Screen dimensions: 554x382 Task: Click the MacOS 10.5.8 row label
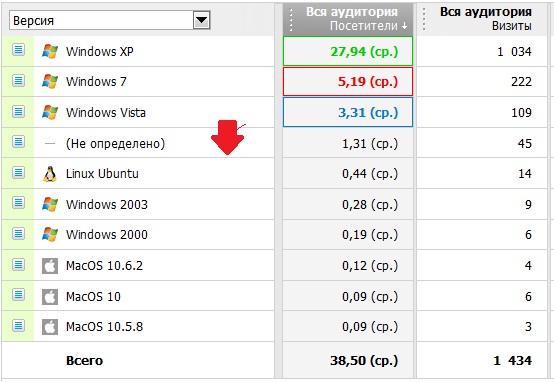click(104, 327)
